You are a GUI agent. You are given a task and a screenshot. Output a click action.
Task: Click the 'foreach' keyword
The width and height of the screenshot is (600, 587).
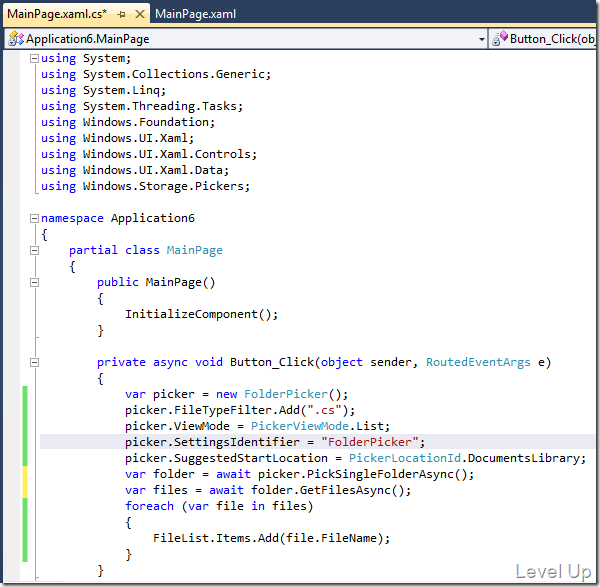(149, 506)
